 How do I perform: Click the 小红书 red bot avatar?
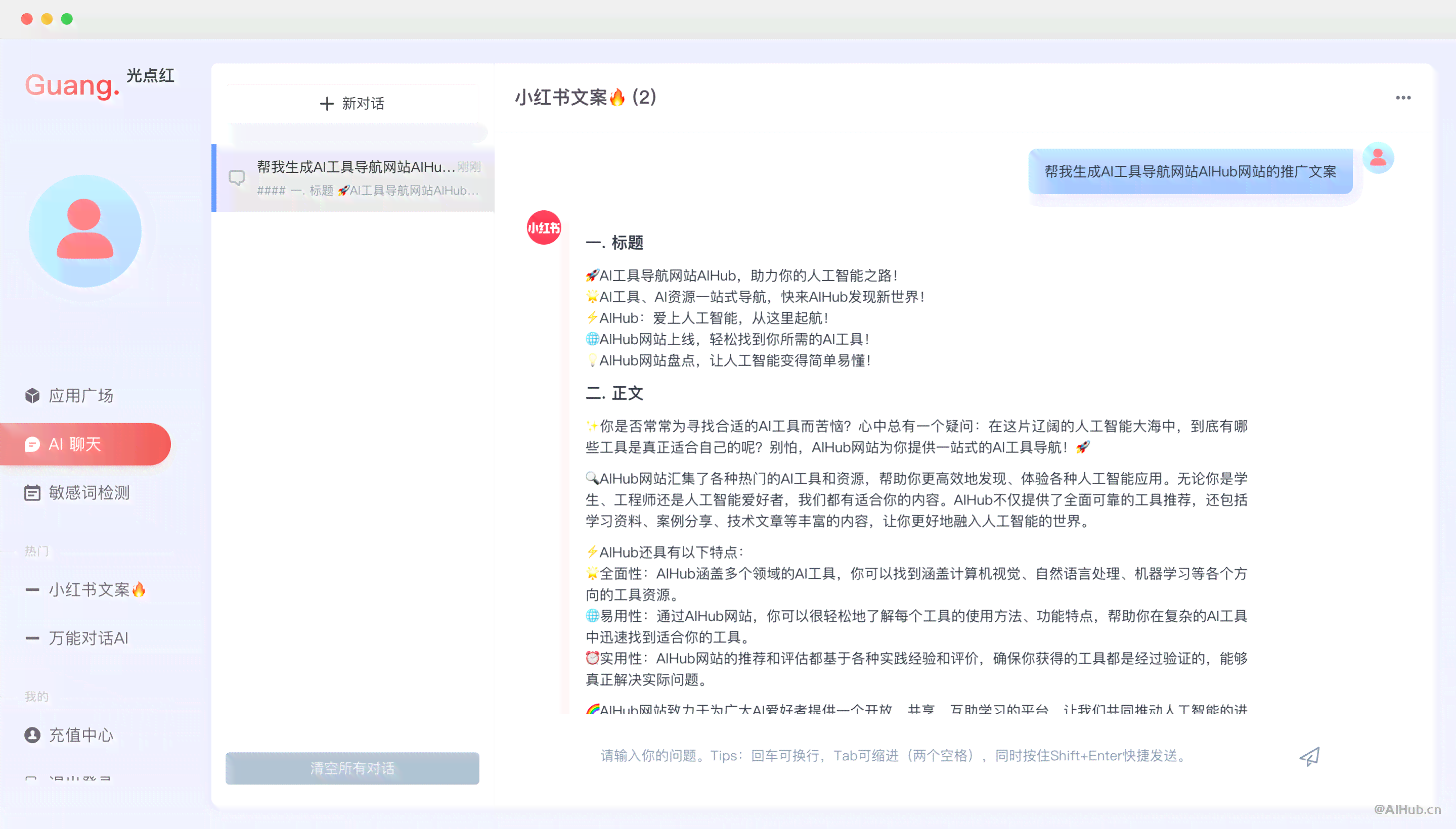pyautogui.click(x=544, y=228)
